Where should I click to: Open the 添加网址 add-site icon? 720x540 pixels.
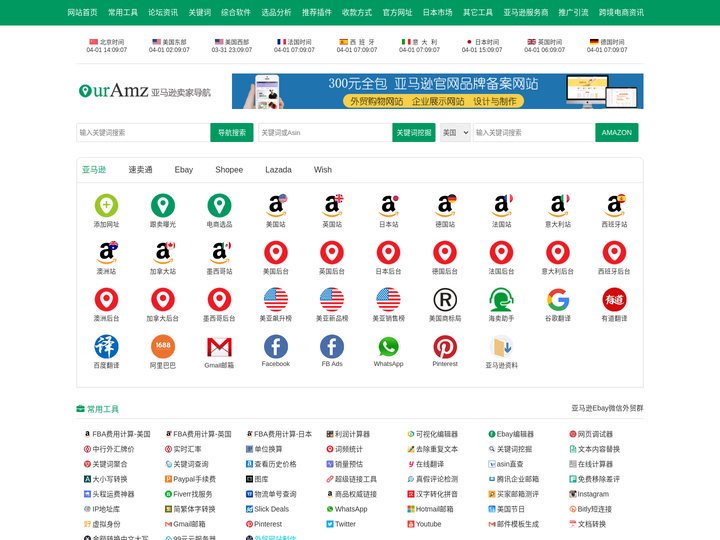tap(106, 206)
